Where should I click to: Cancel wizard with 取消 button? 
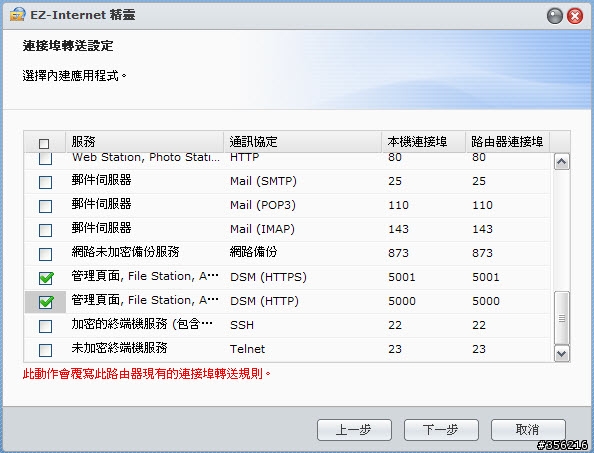click(528, 430)
